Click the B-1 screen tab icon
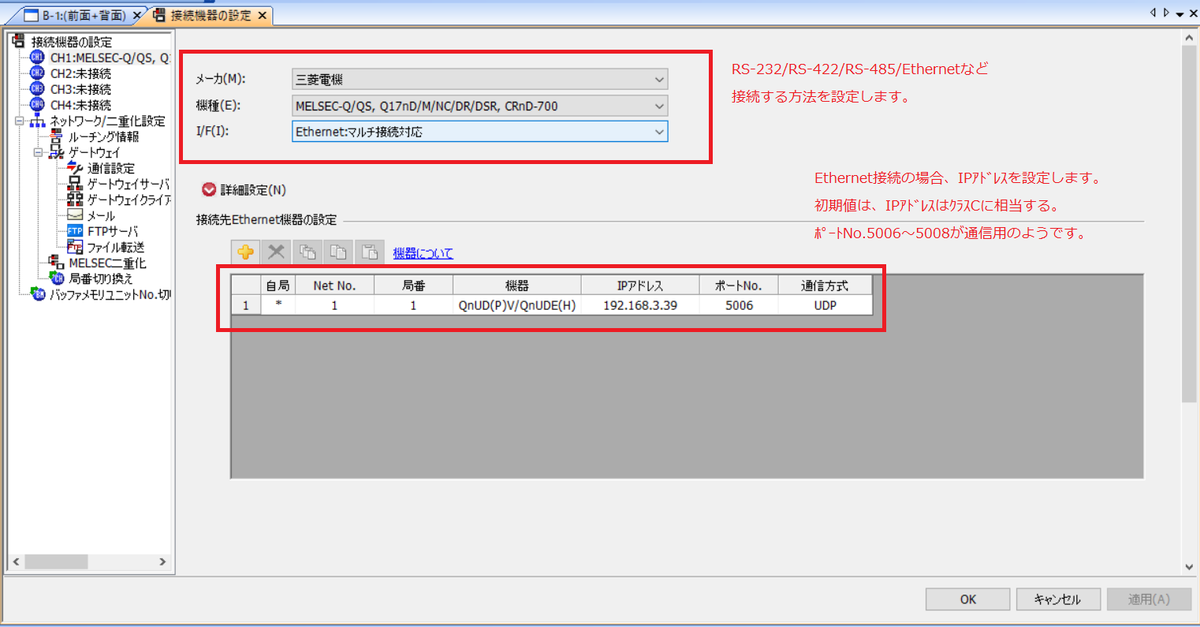This screenshot has height=627, width=1200. click(30, 15)
